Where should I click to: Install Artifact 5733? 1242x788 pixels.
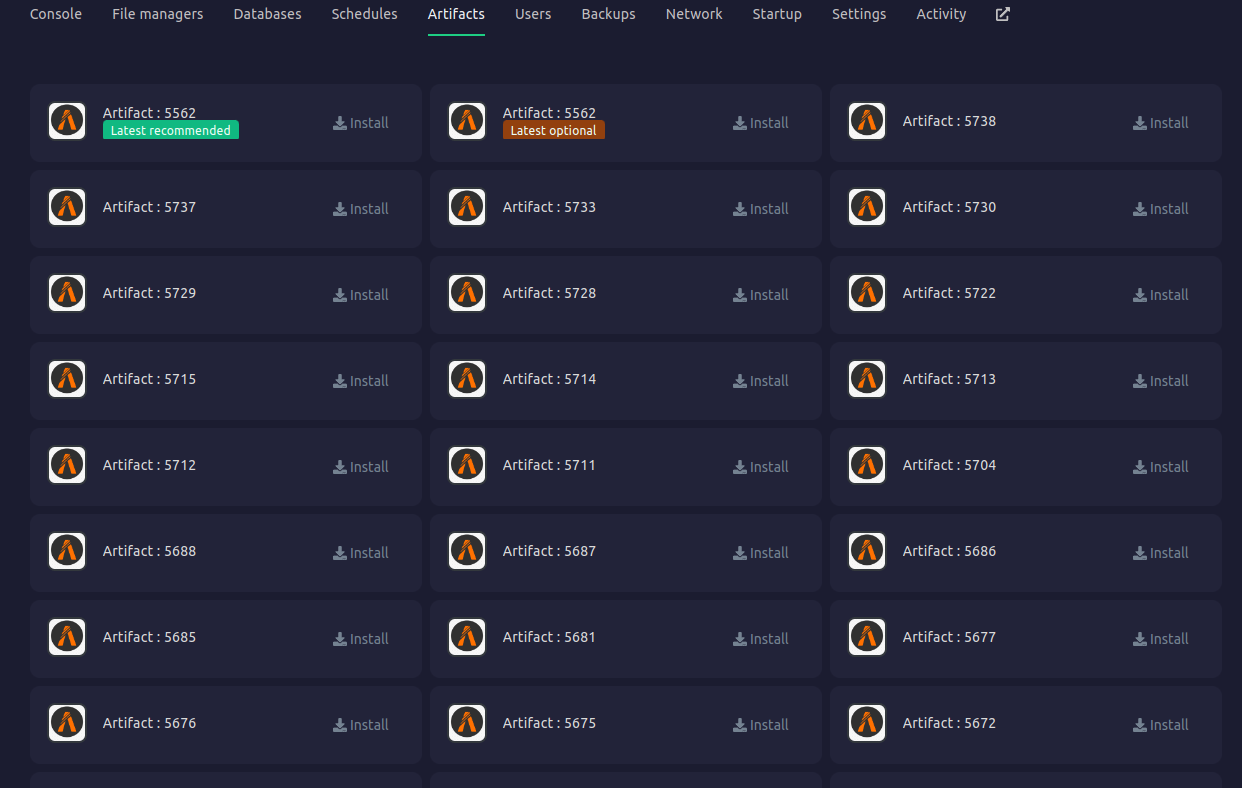coord(761,209)
